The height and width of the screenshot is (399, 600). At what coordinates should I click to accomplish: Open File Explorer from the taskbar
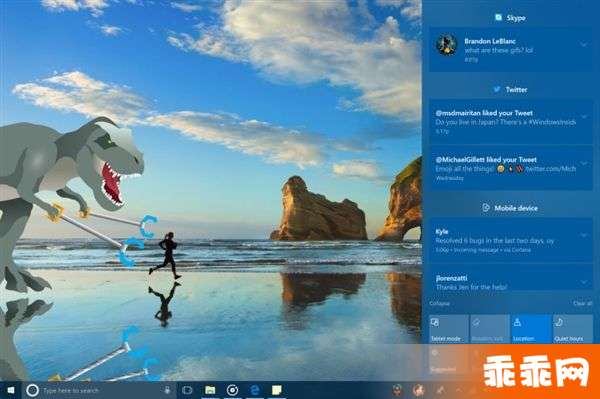click(x=210, y=390)
